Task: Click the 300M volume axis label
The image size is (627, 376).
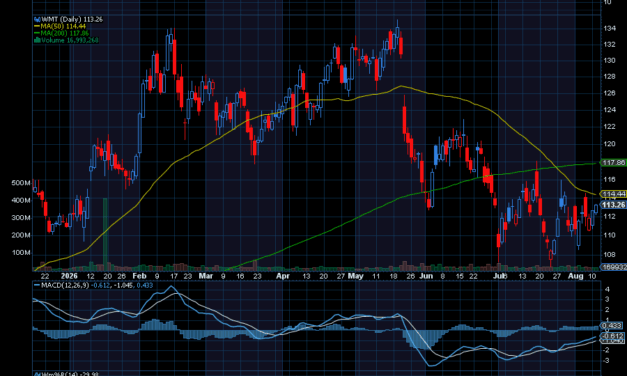Action: (21, 218)
